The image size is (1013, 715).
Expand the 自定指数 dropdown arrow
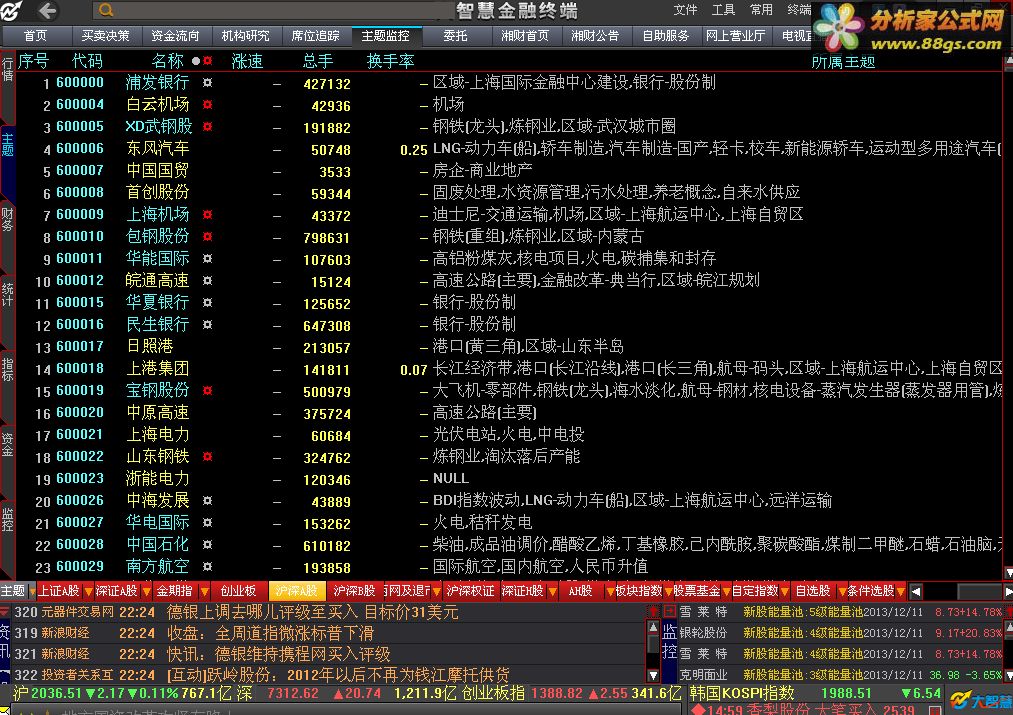pyautogui.click(x=784, y=591)
